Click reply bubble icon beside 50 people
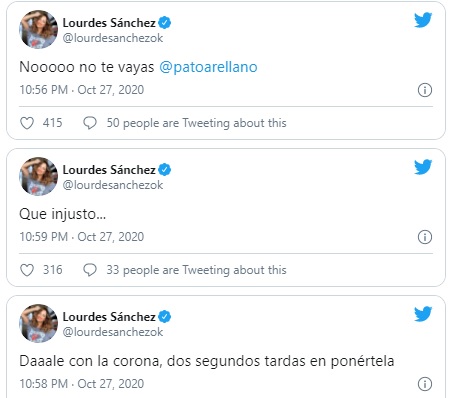 (x=90, y=123)
